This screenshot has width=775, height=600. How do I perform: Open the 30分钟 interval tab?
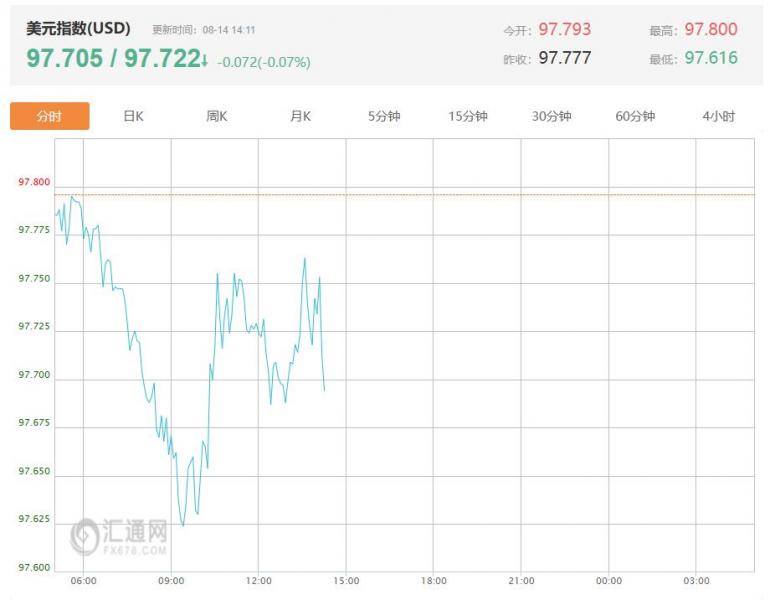click(552, 116)
